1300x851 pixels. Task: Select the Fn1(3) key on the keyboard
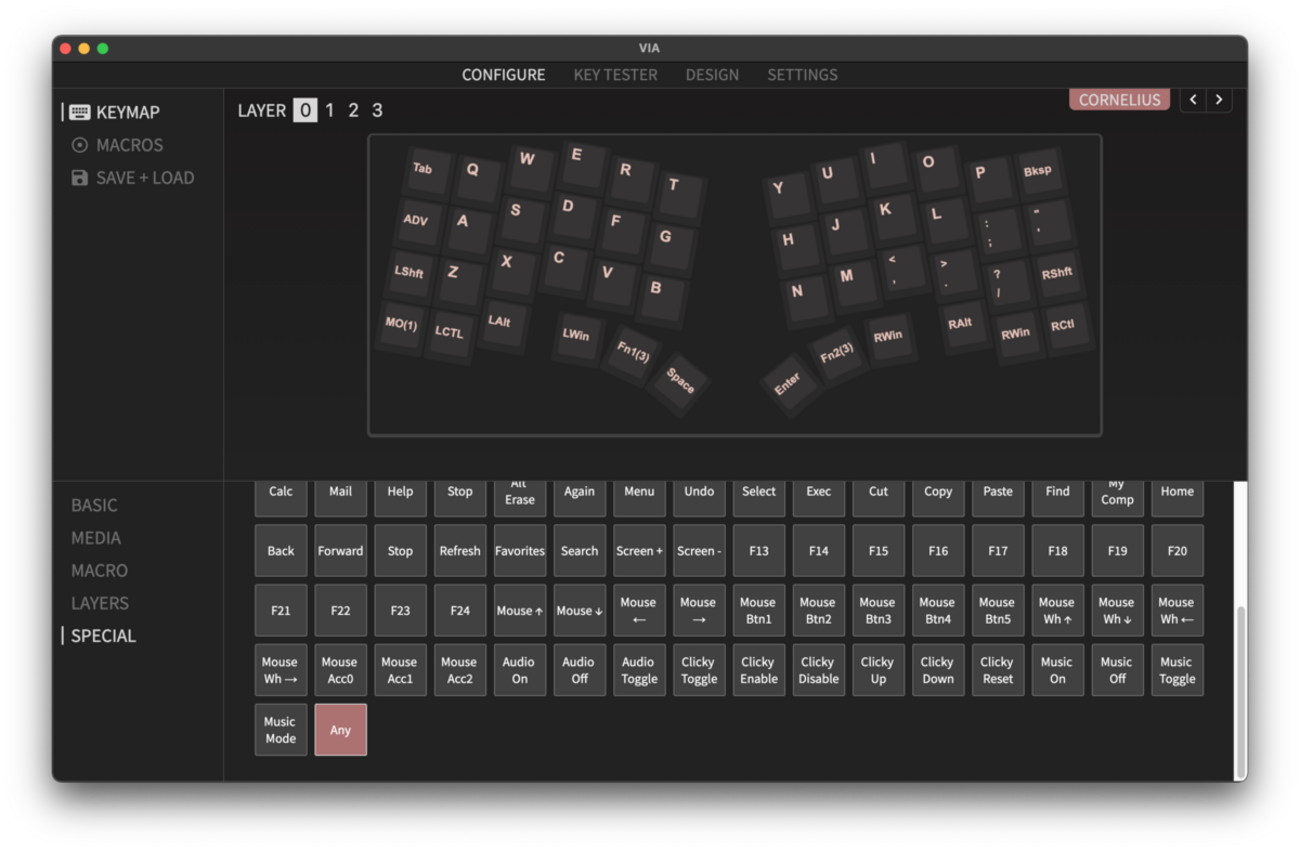click(x=632, y=353)
